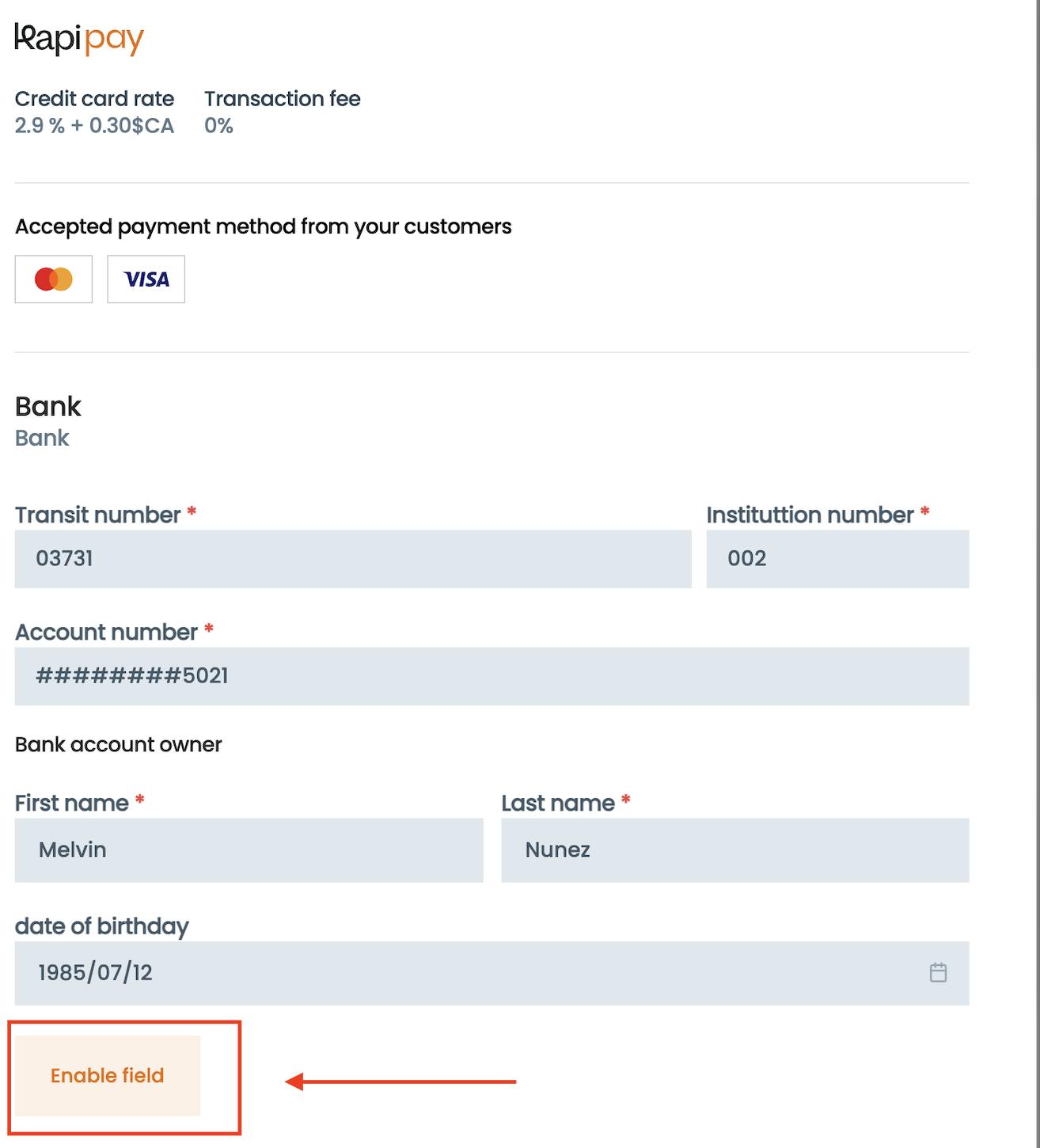Click the Accepted payment method heading
Image resolution: width=1040 pixels, height=1148 pixels.
click(x=264, y=226)
